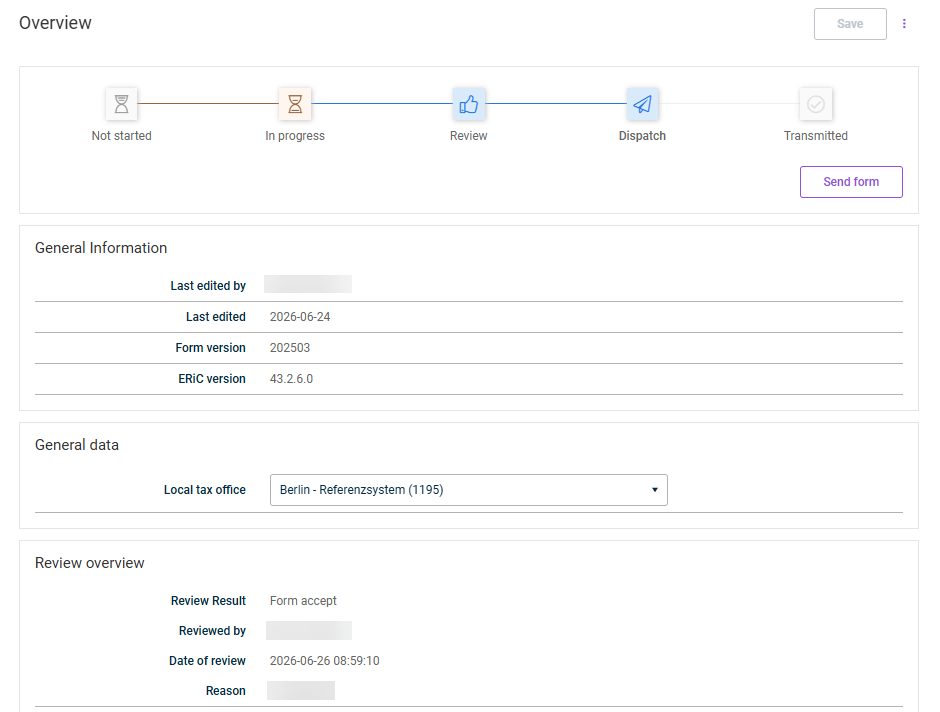Click the Reviewed by label

212,631
